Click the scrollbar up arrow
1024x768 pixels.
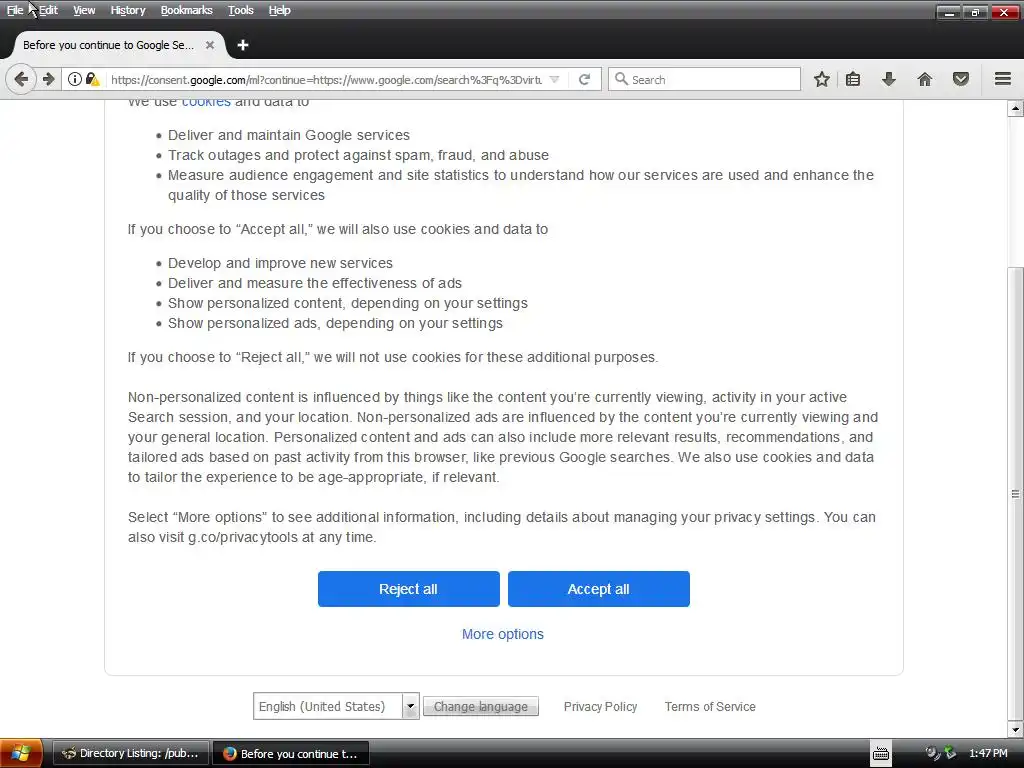click(x=1016, y=108)
